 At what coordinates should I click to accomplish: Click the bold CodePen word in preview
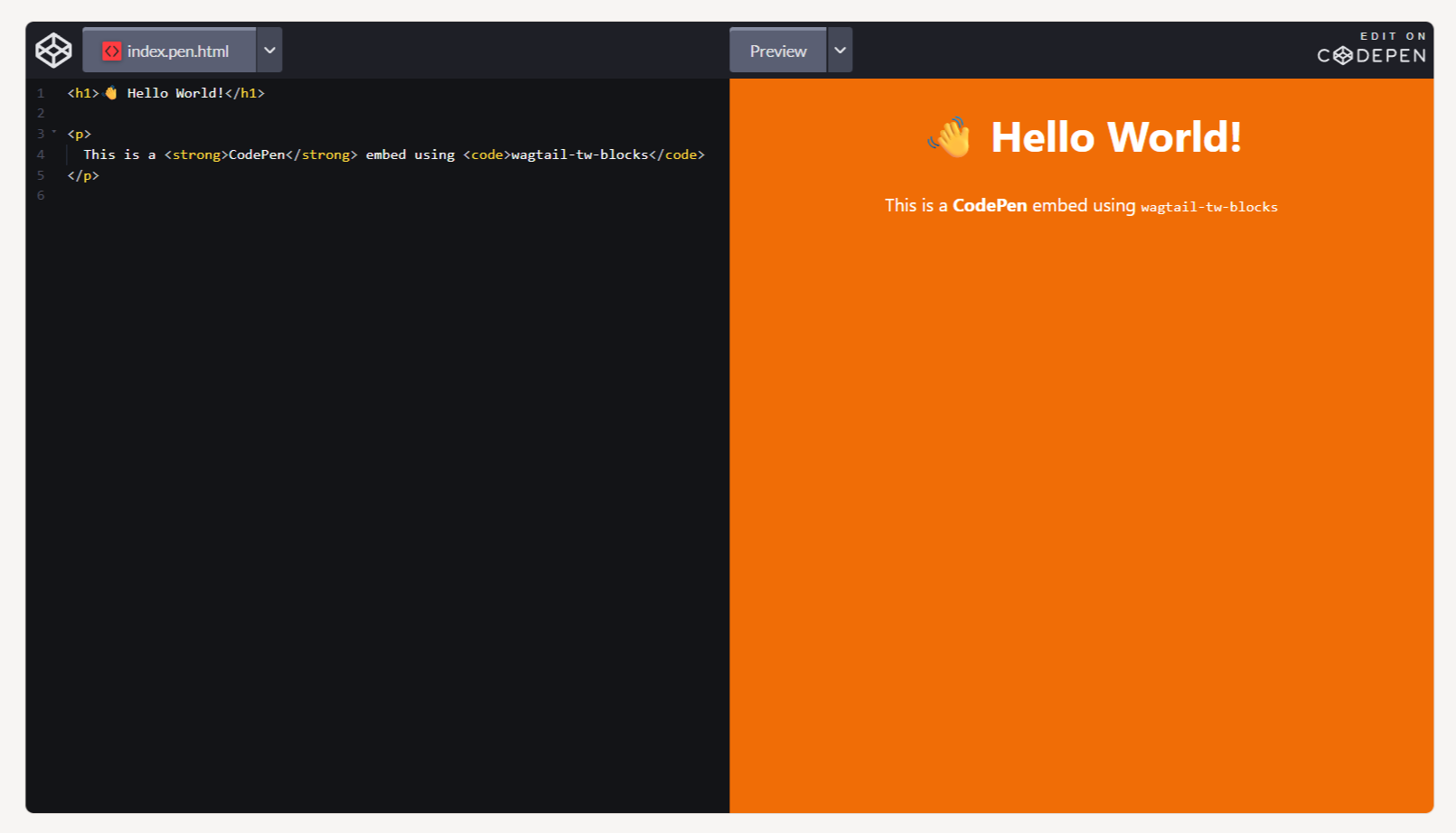click(990, 205)
